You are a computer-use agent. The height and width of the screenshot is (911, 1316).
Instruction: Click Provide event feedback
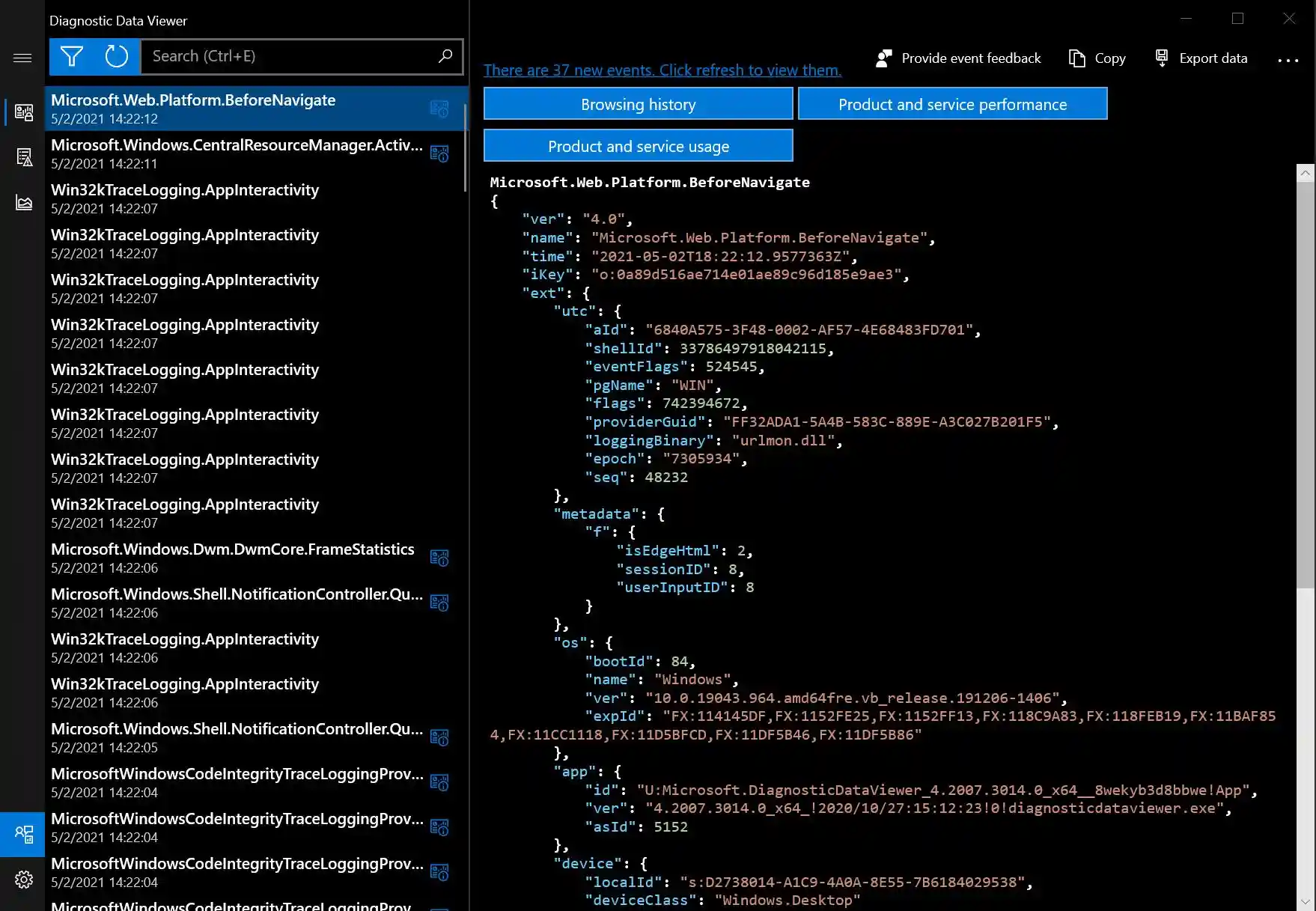click(958, 58)
